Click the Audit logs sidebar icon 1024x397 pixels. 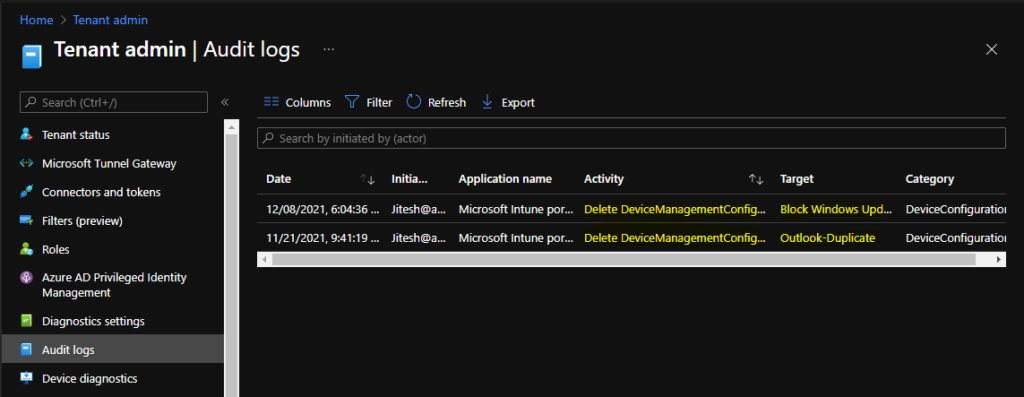26,350
